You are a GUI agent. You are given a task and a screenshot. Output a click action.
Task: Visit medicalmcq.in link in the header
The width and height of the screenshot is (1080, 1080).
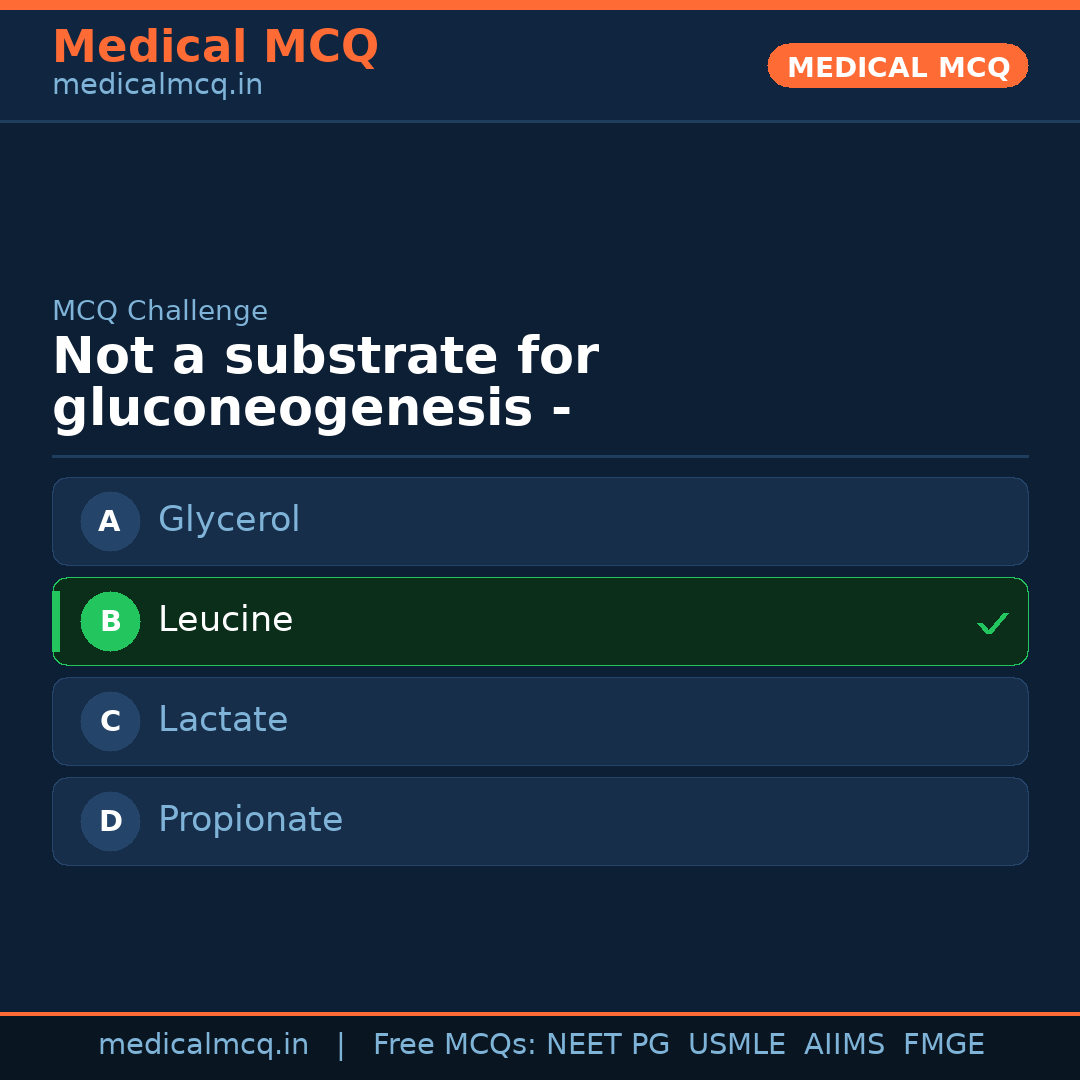157,84
